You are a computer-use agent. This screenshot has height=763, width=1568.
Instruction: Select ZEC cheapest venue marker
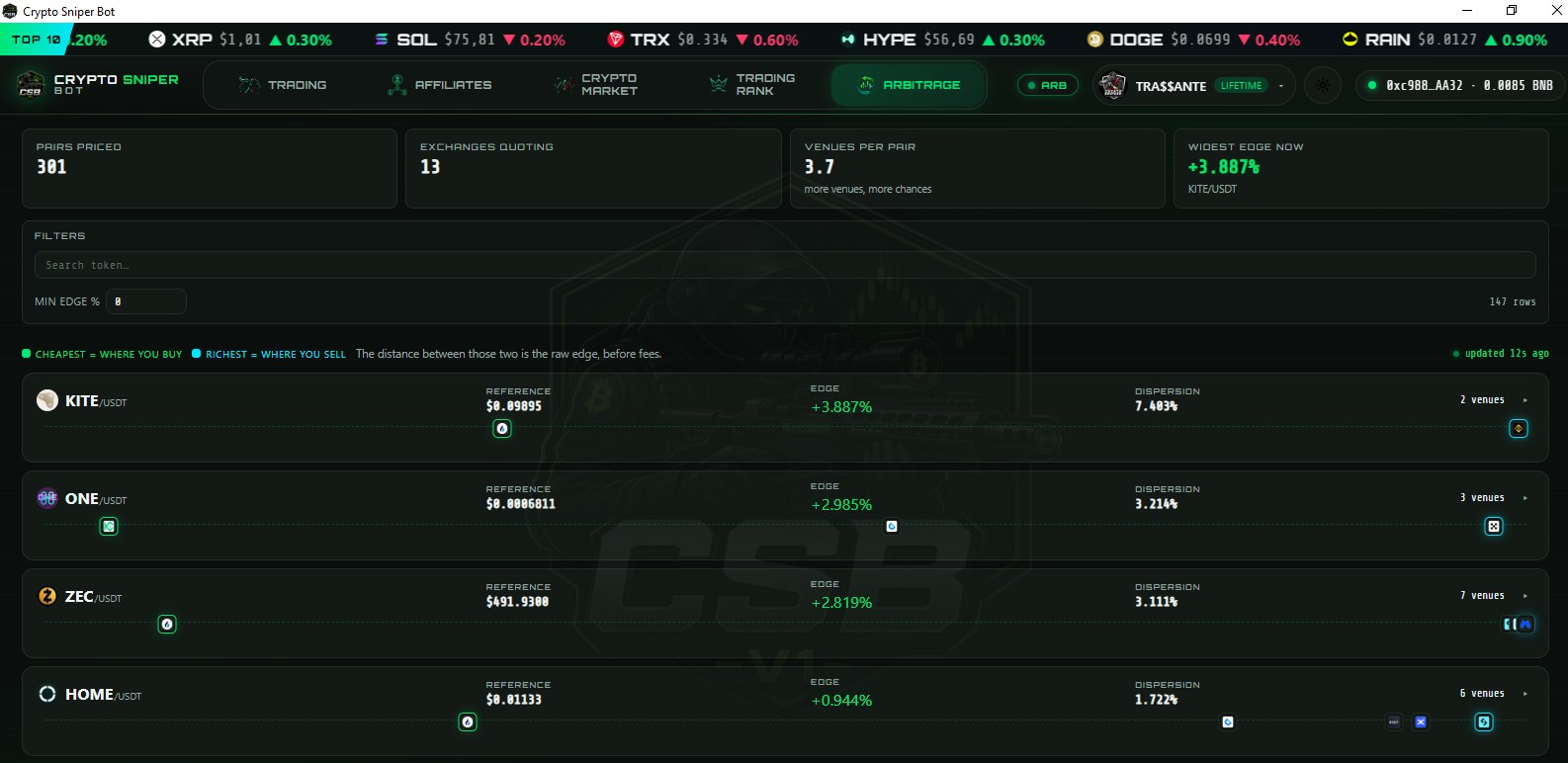(167, 625)
